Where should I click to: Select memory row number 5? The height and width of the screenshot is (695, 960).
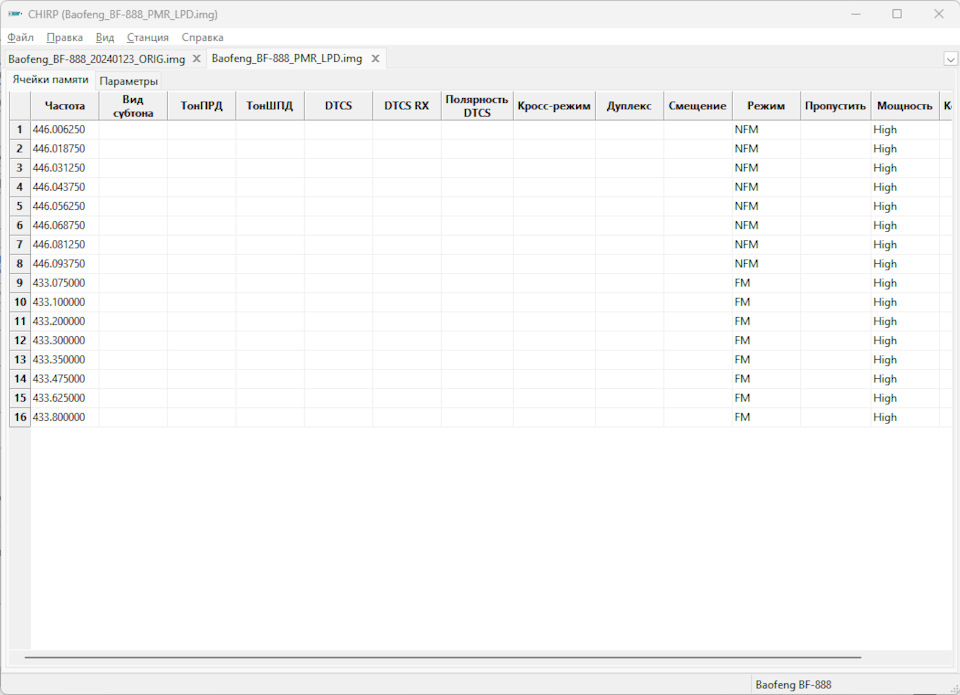pyautogui.click(x=20, y=206)
